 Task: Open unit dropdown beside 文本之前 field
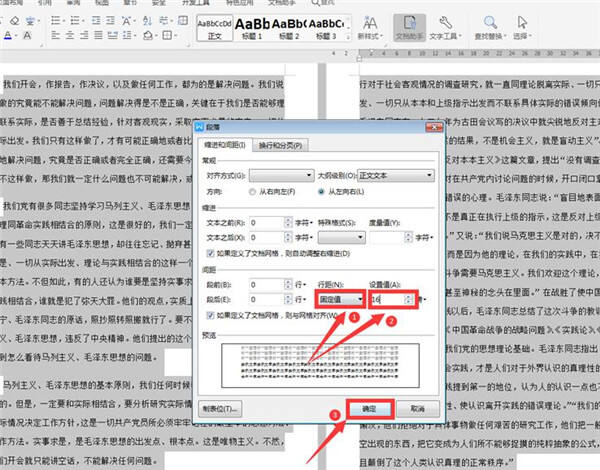(304, 222)
